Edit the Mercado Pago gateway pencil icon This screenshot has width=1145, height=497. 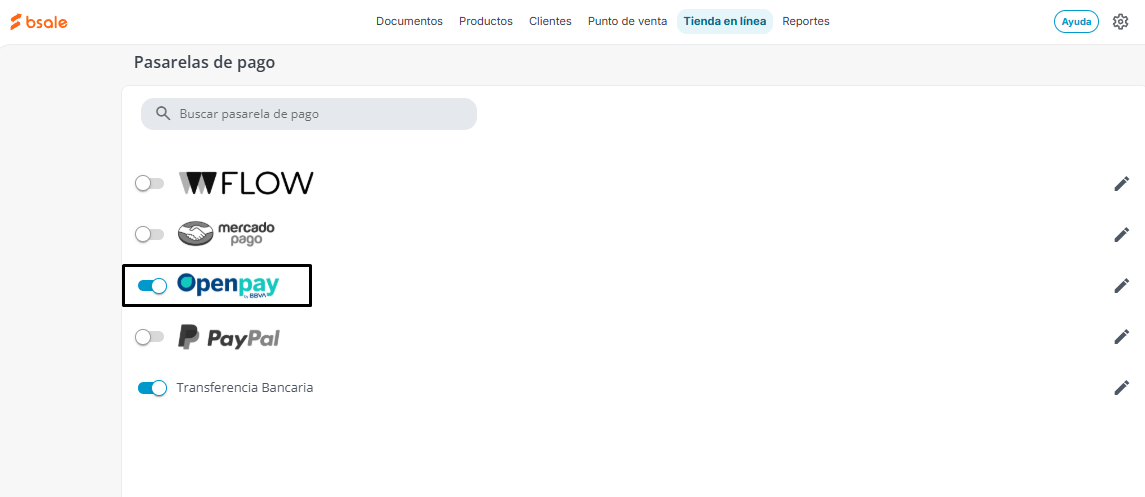pyautogui.click(x=1122, y=234)
